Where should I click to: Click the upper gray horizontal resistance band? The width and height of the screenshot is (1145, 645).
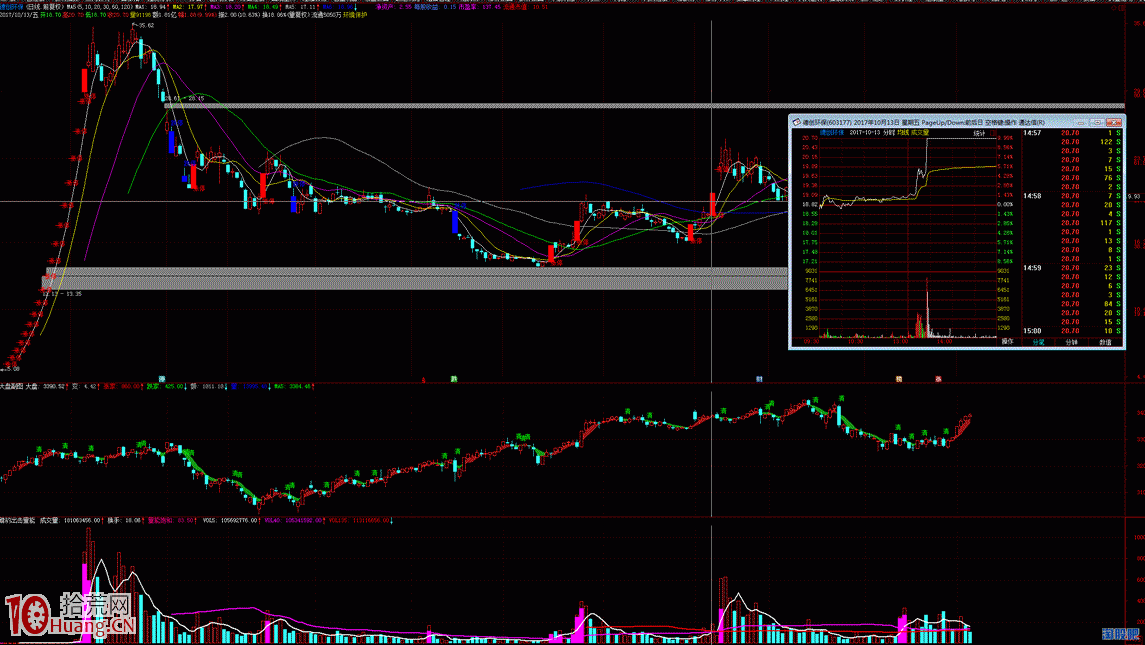pyautogui.click(x=643, y=106)
